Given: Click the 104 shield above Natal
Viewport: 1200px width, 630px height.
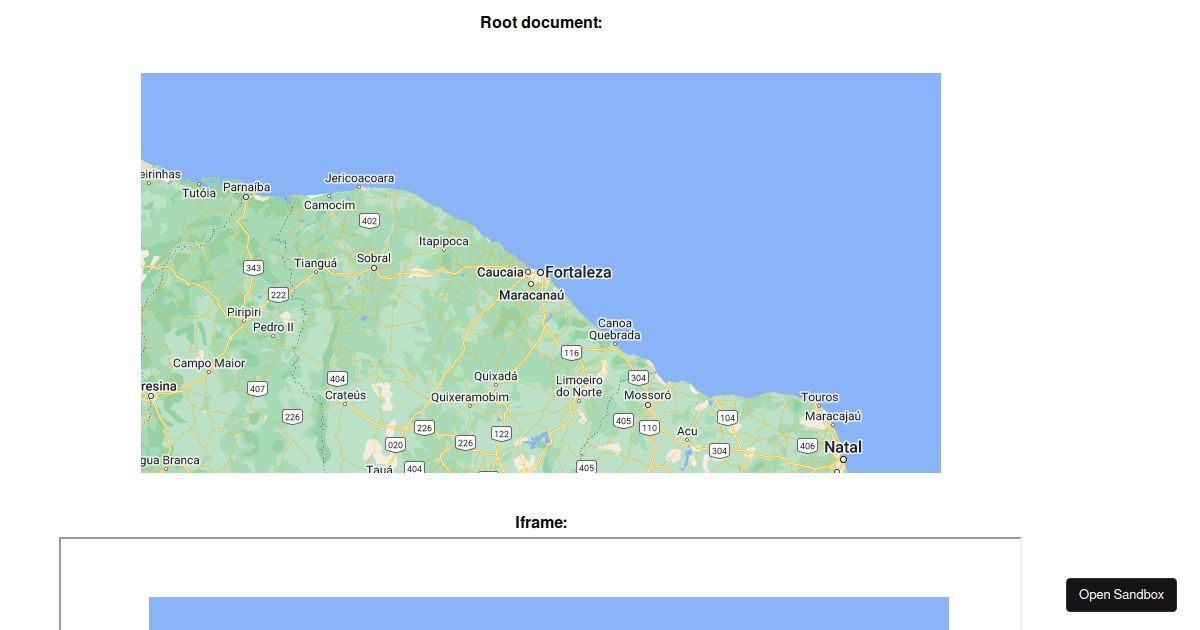Looking at the screenshot, I should [x=727, y=418].
